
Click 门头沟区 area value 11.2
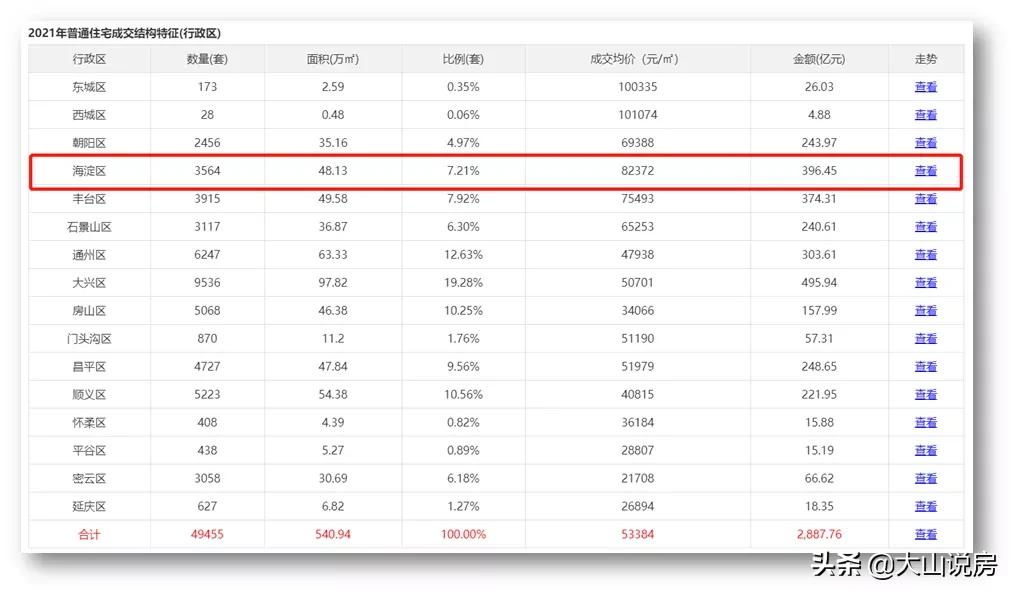pos(333,339)
